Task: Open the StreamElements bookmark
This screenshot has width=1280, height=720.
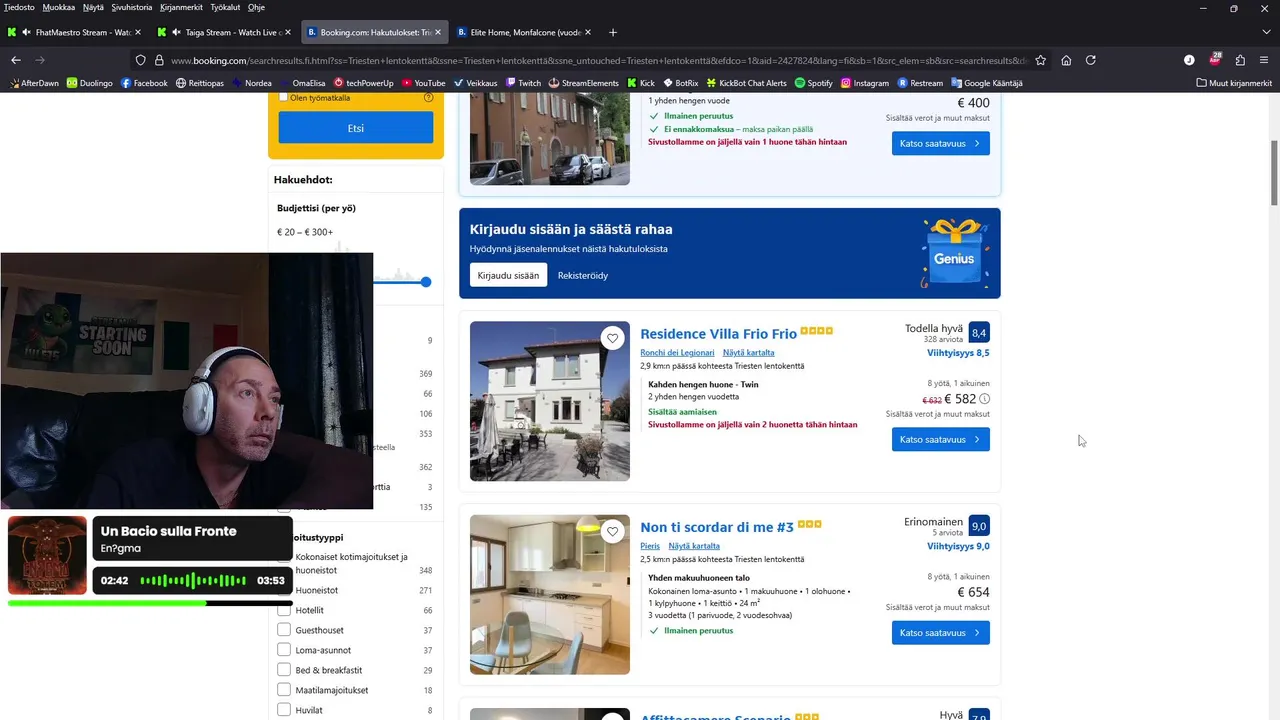Action: pos(584,83)
